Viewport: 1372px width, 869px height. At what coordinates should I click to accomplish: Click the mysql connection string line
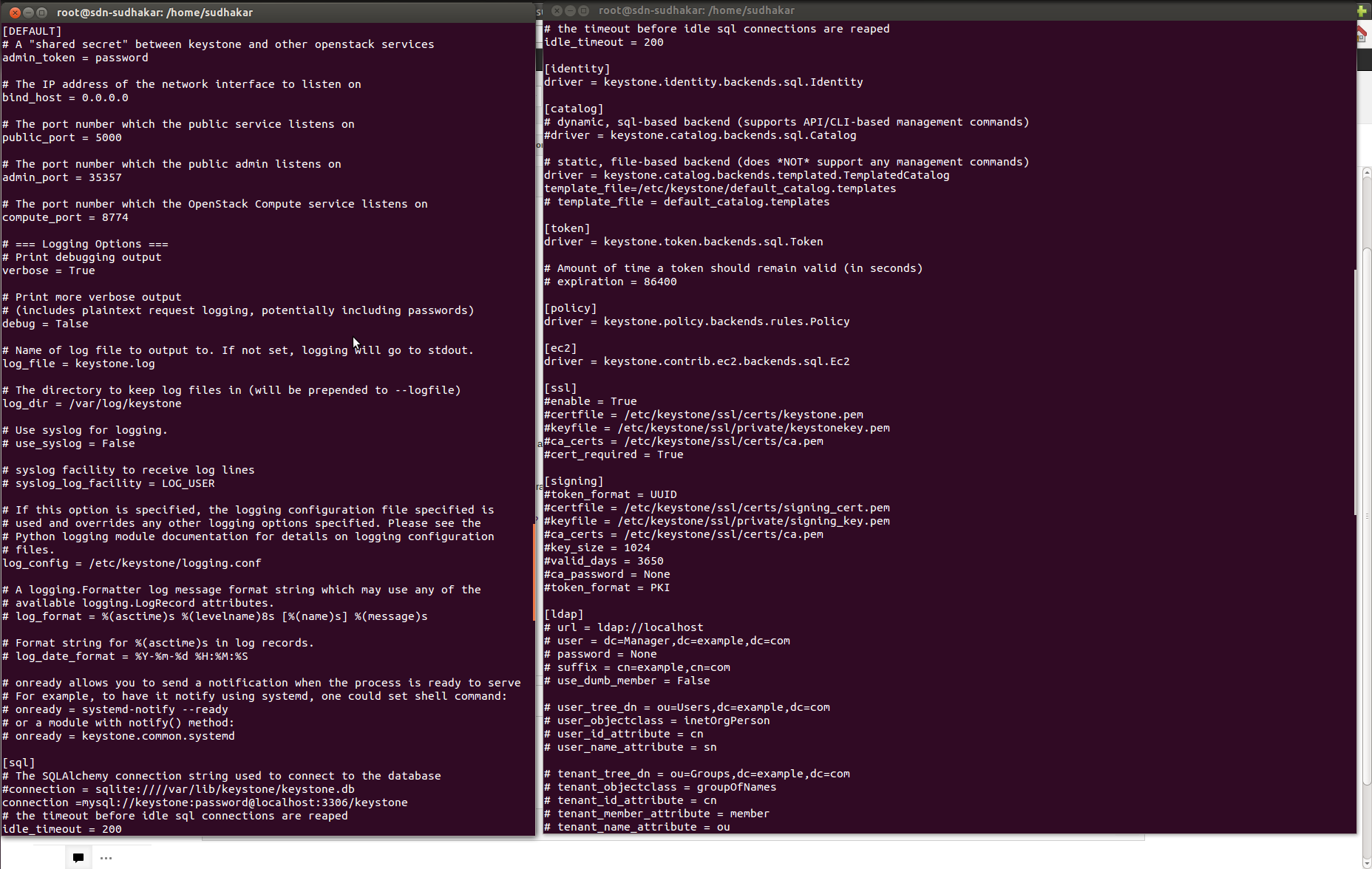coord(205,802)
